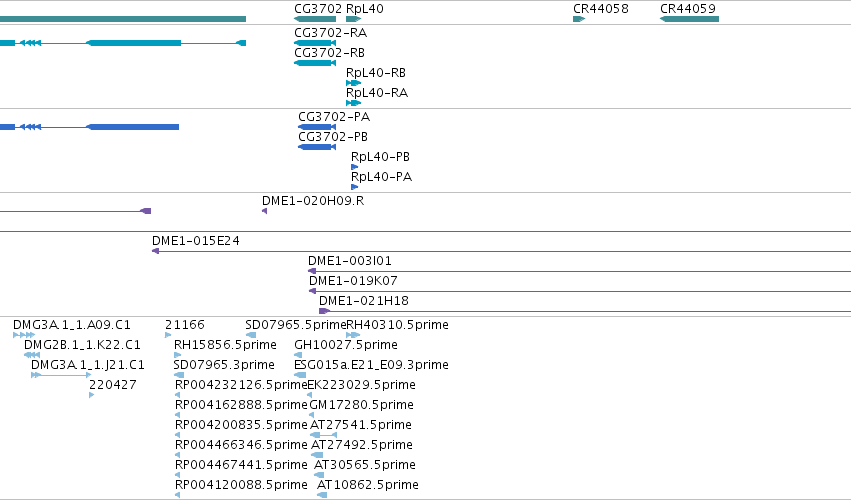851x500 pixels.
Task: Click the RH15856.5prime label
Action: tap(225, 345)
